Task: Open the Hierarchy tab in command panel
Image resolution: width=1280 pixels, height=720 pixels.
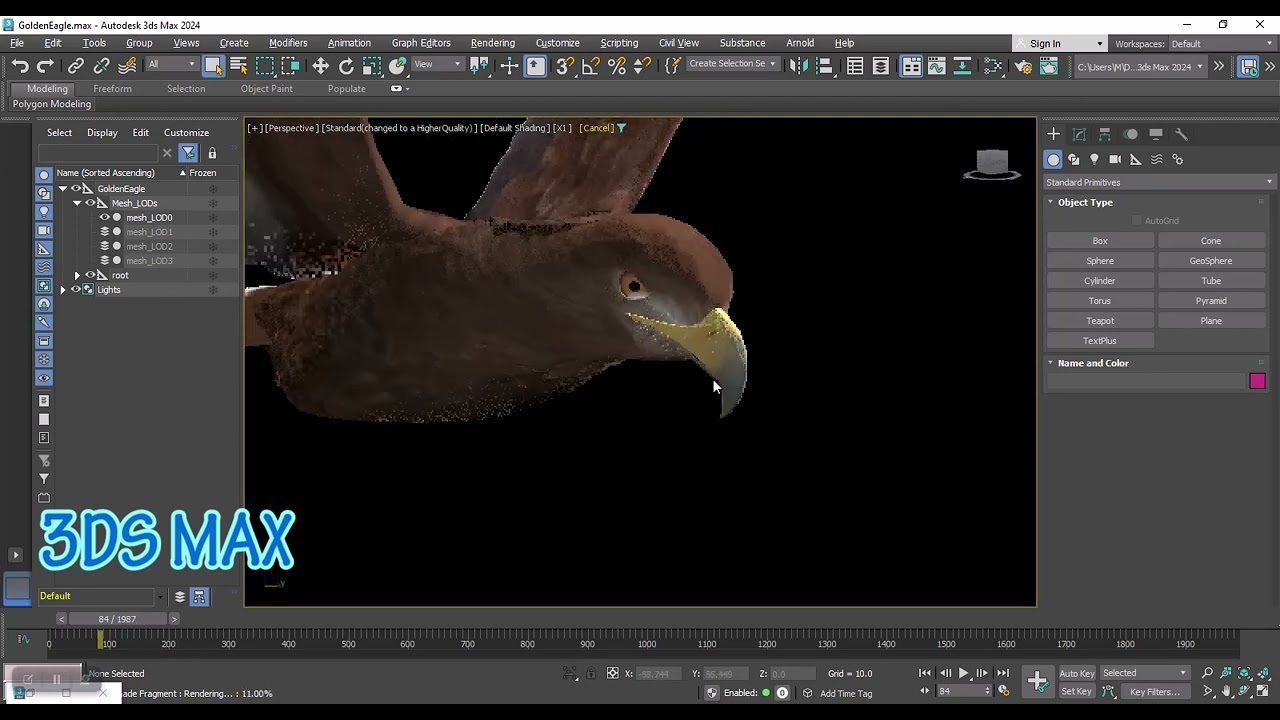Action: click(x=1105, y=134)
